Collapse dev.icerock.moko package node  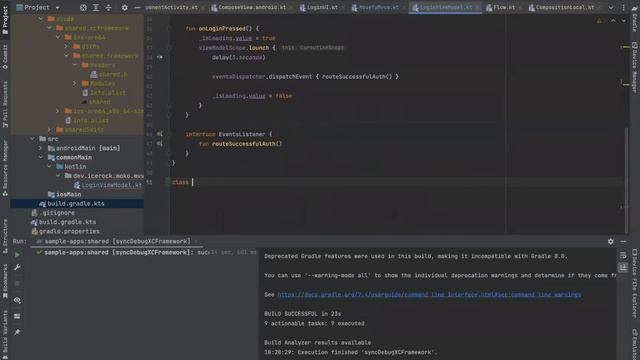58,176
